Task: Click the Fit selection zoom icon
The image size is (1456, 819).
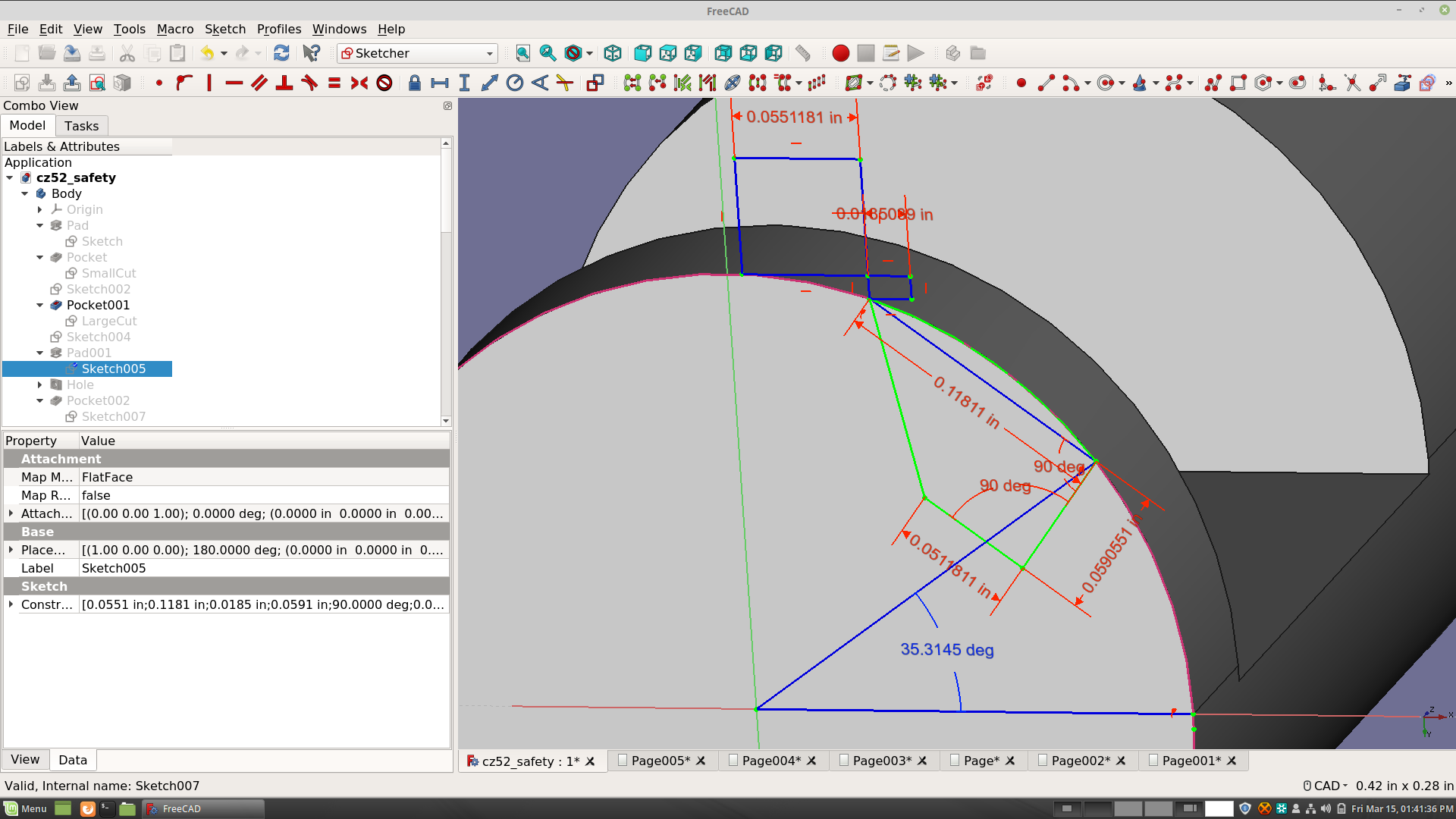Action: tap(548, 53)
